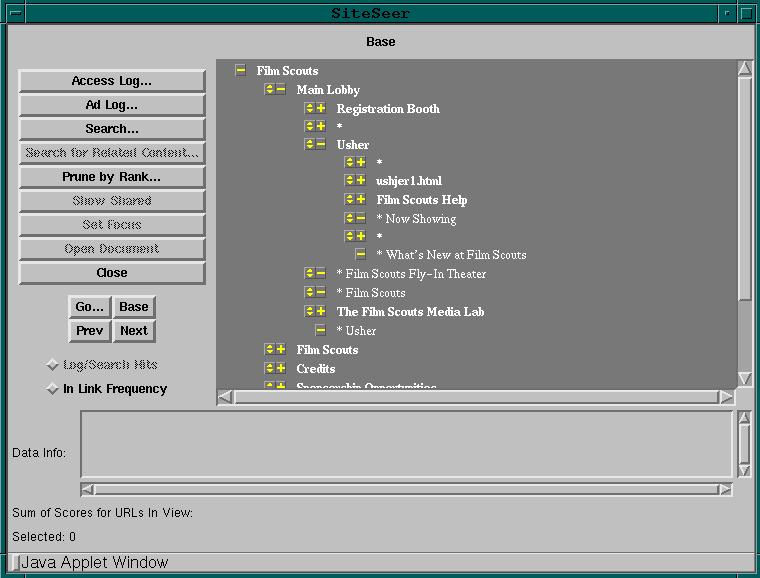Click the Data Info scroll-down arrow
Viewport: 760px width, 578px height.
pos(744,471)
